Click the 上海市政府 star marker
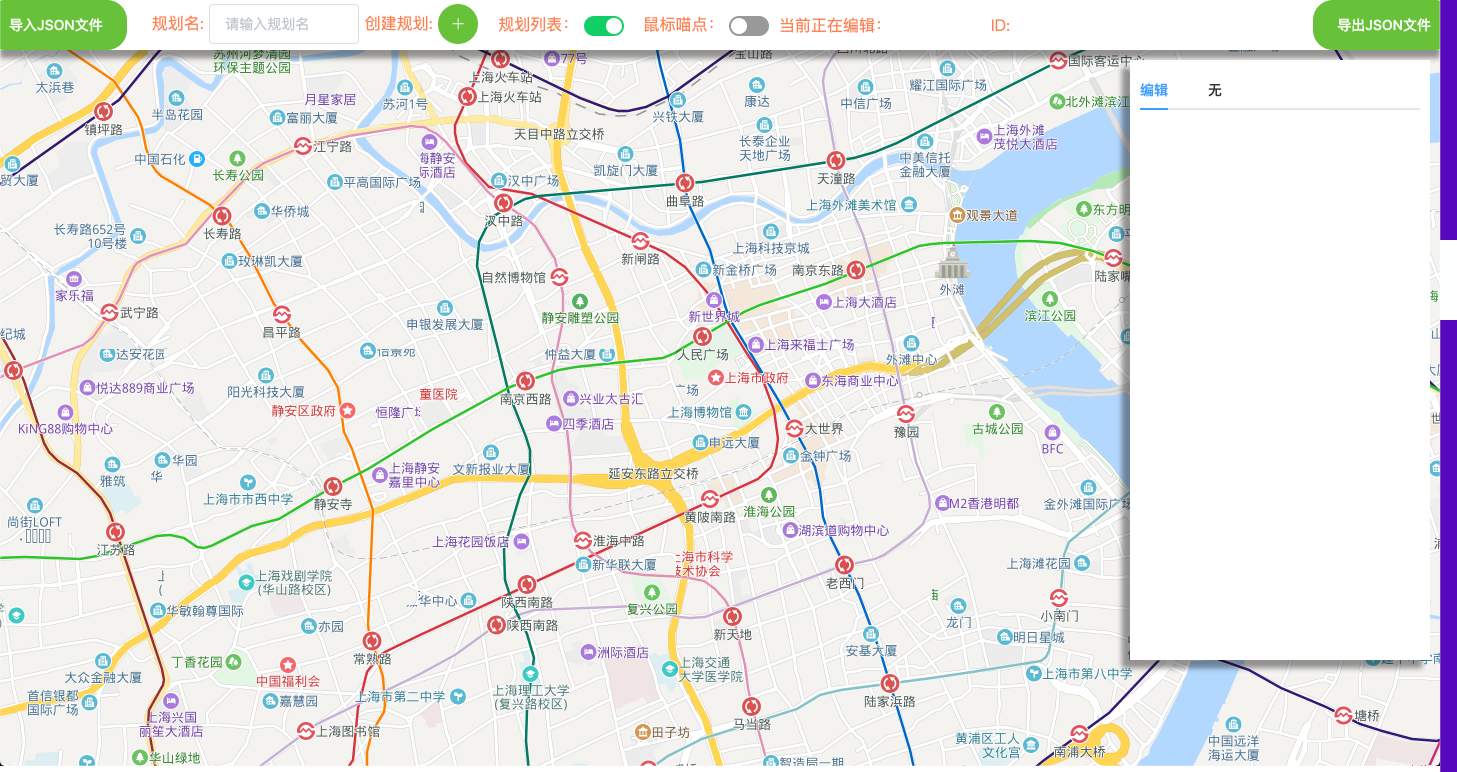Viewport: 1457px width, 772px height. click(x=716, y=378)
